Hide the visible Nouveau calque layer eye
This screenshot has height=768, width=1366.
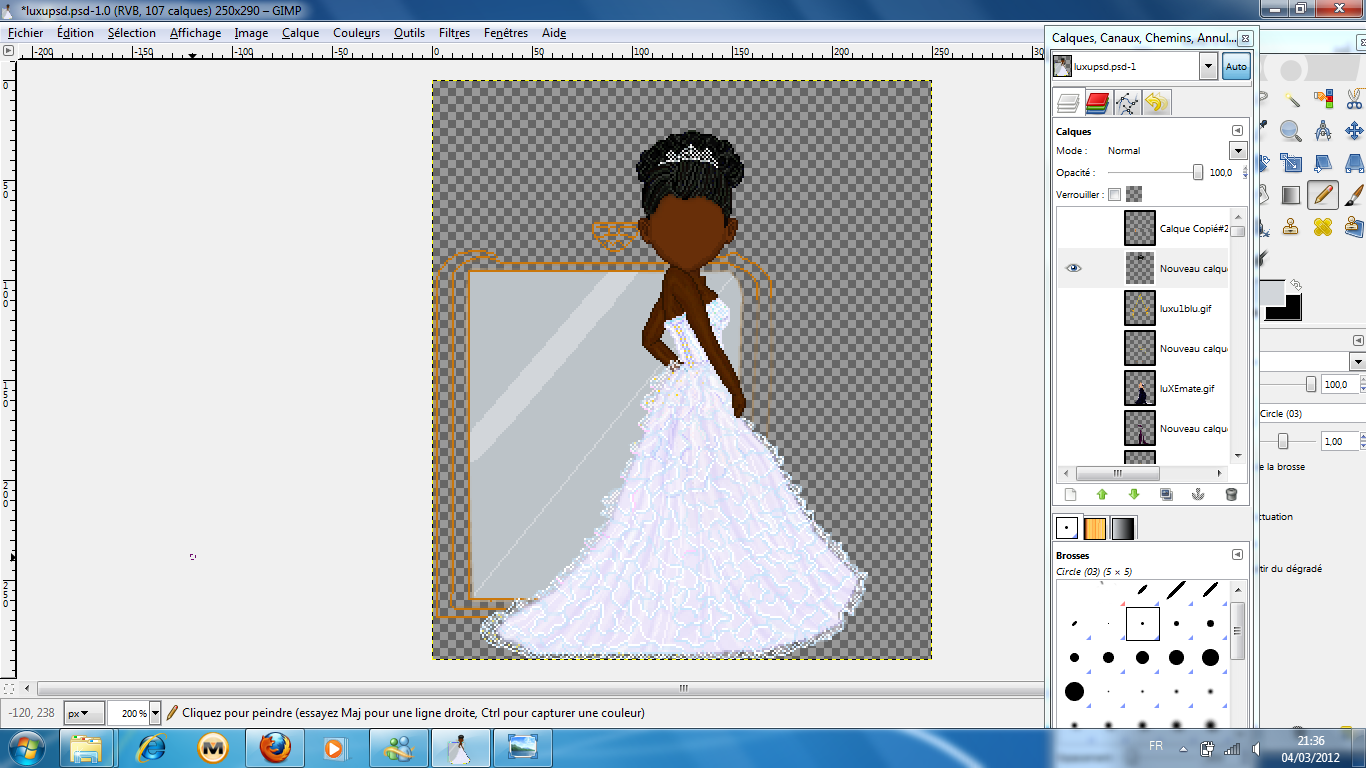pyautogui.click(x=1074, y=268)
